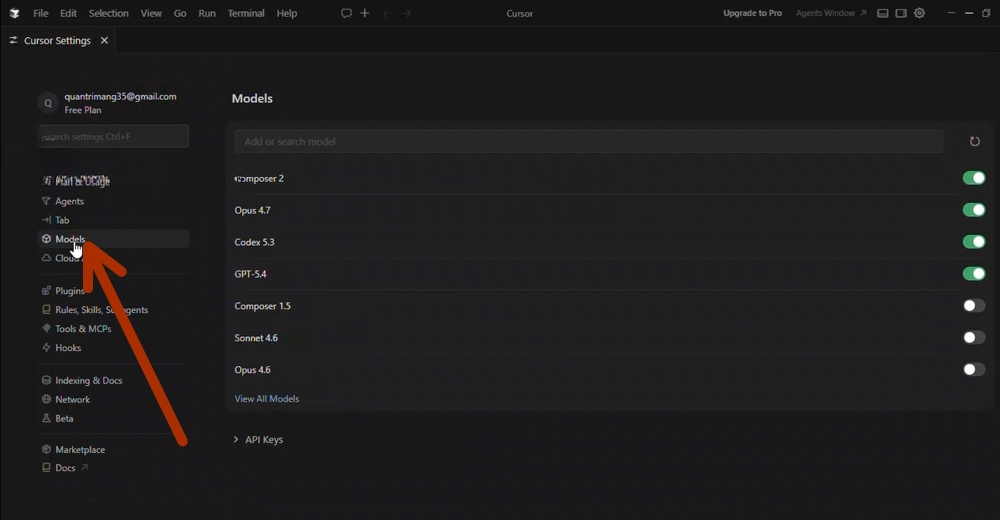Click the Marketplace icon in sidebar
The width and height of the screenshot is (1000, 520).
pos(46,449)
